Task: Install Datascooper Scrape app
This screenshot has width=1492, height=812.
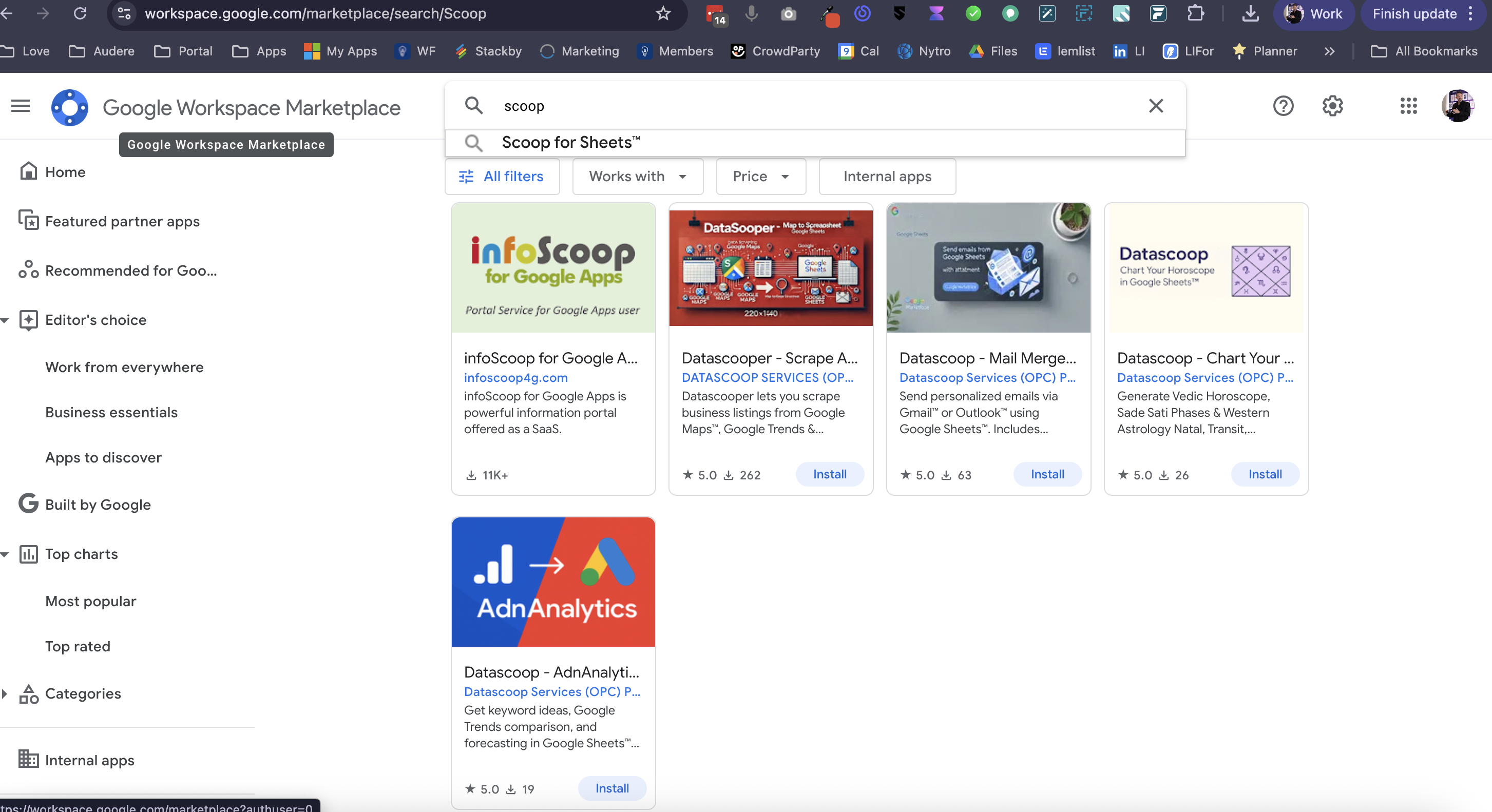Action: point(829,474)
